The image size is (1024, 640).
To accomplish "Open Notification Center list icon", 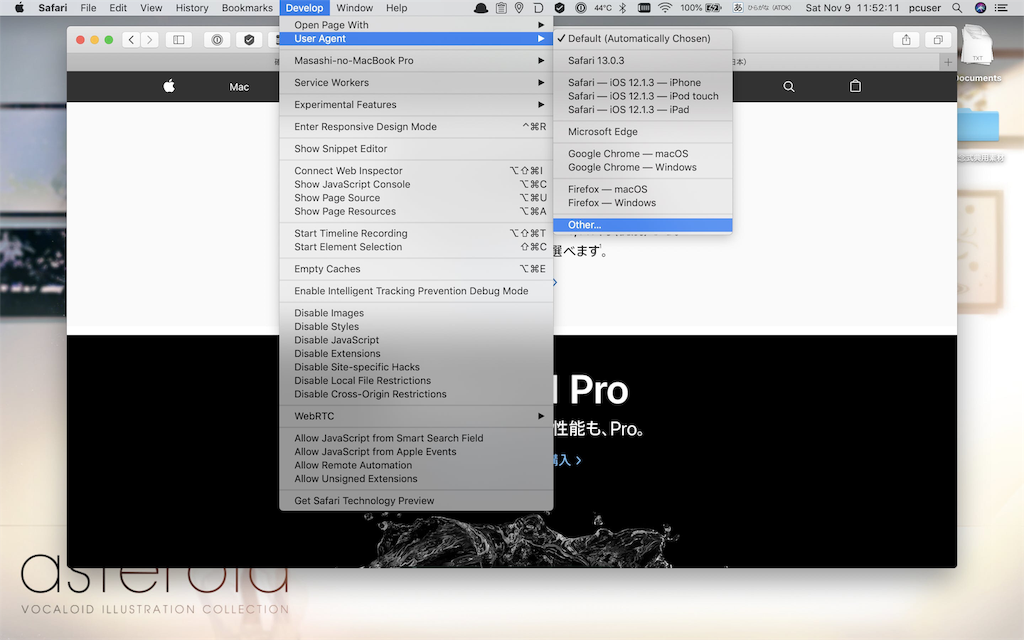I will click(1000, 8).
